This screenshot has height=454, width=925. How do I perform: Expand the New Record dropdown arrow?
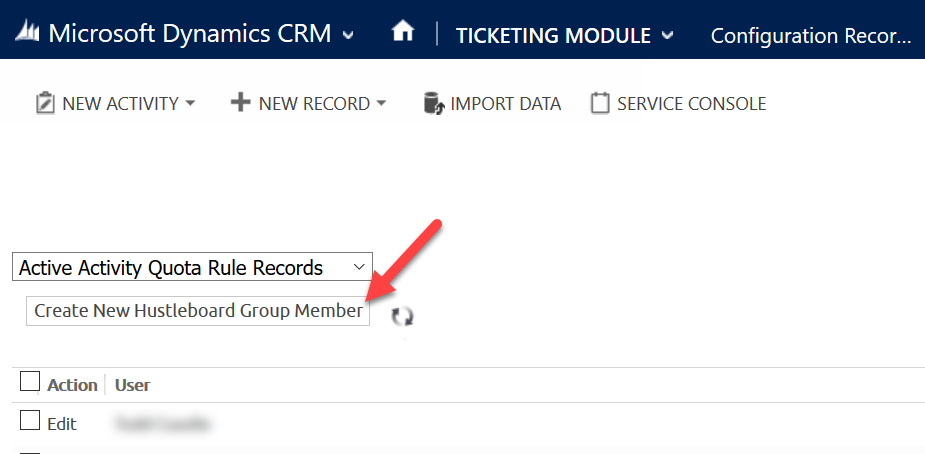tap(381, 104)
